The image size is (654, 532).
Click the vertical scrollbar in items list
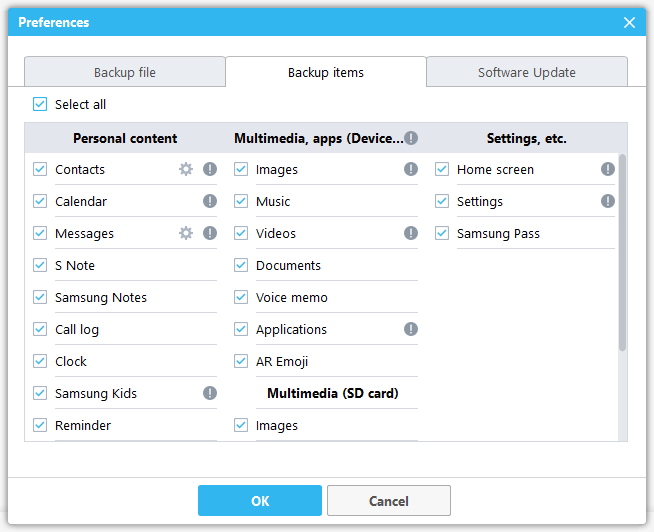click(623, 250)
